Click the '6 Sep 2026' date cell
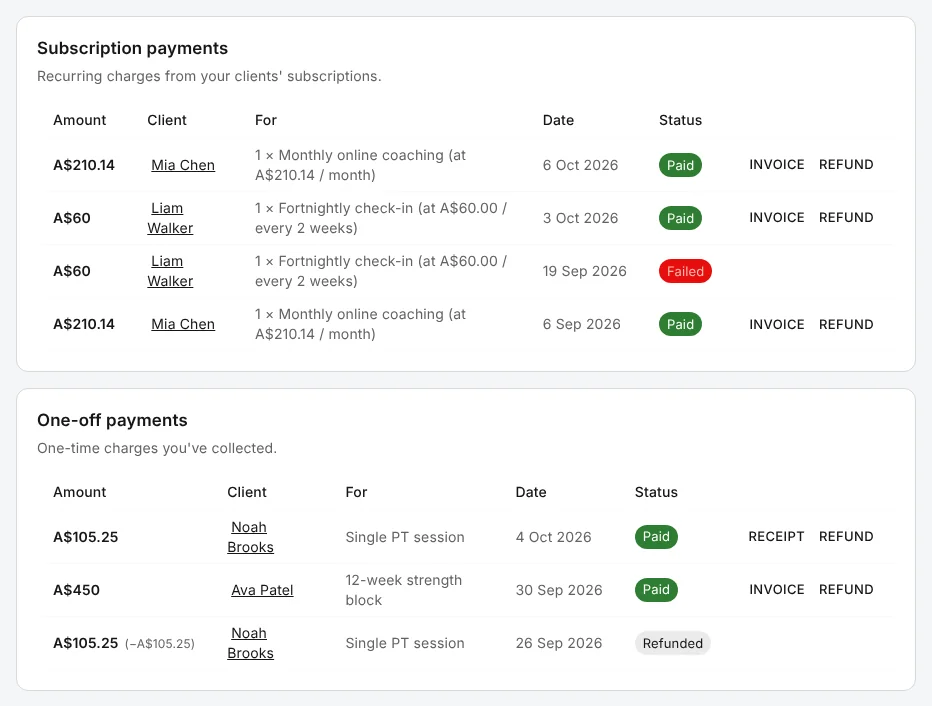The width and height of the screenshot is (932, 706). coord(581,324)
